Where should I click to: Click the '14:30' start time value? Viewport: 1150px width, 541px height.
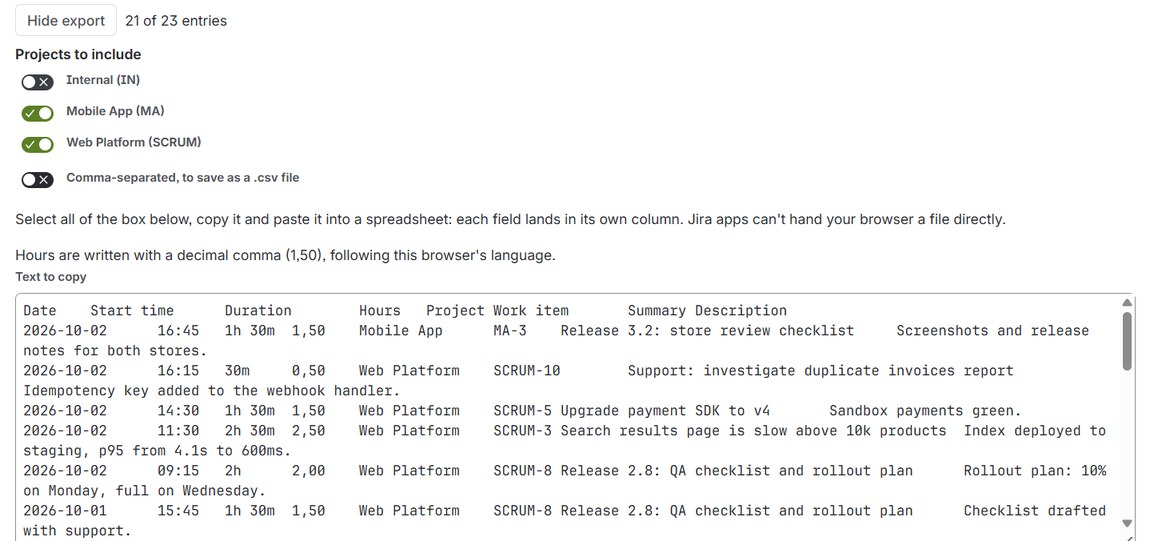[178, 411]
